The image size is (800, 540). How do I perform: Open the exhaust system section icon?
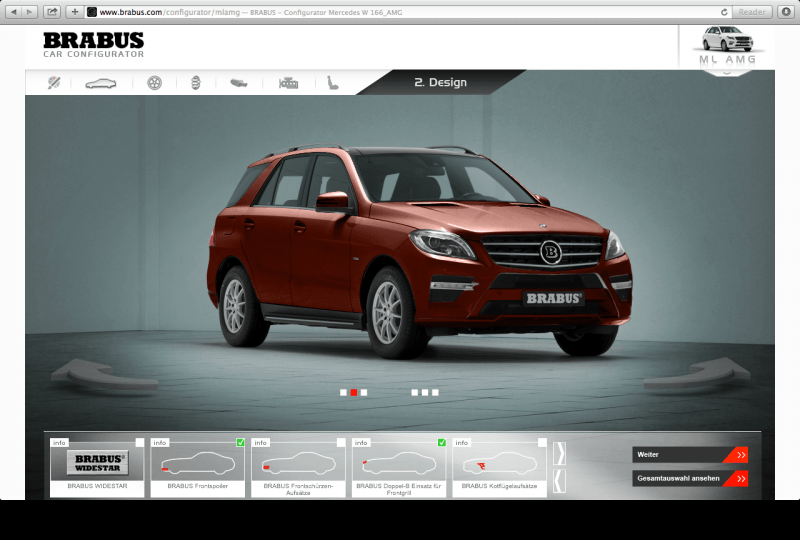239,83
